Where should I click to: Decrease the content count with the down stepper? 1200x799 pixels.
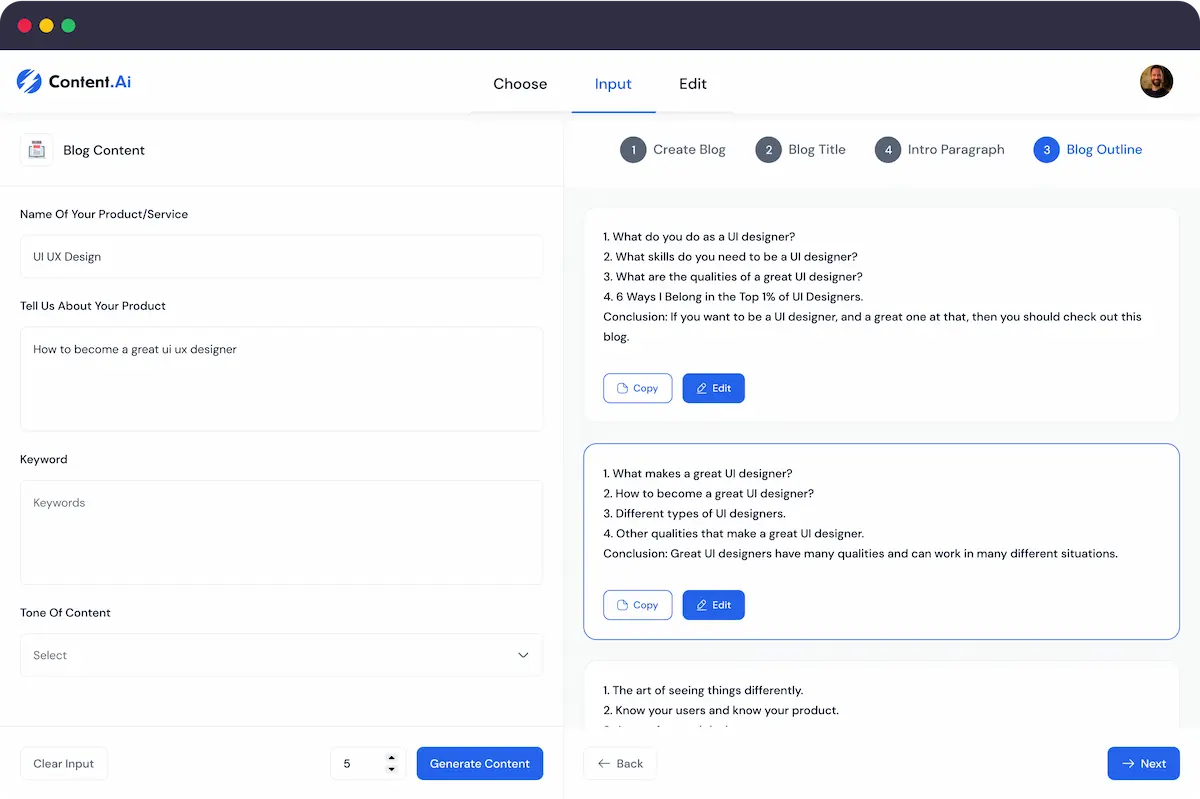391,769
